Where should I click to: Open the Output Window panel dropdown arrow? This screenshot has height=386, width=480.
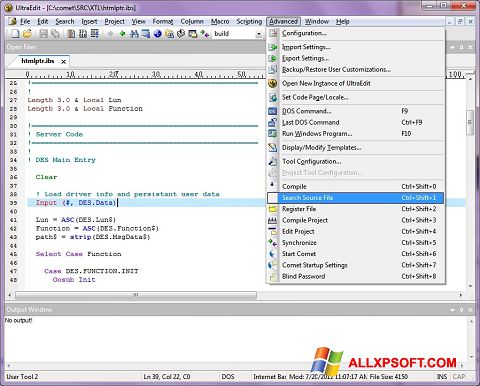click(452, 310)
